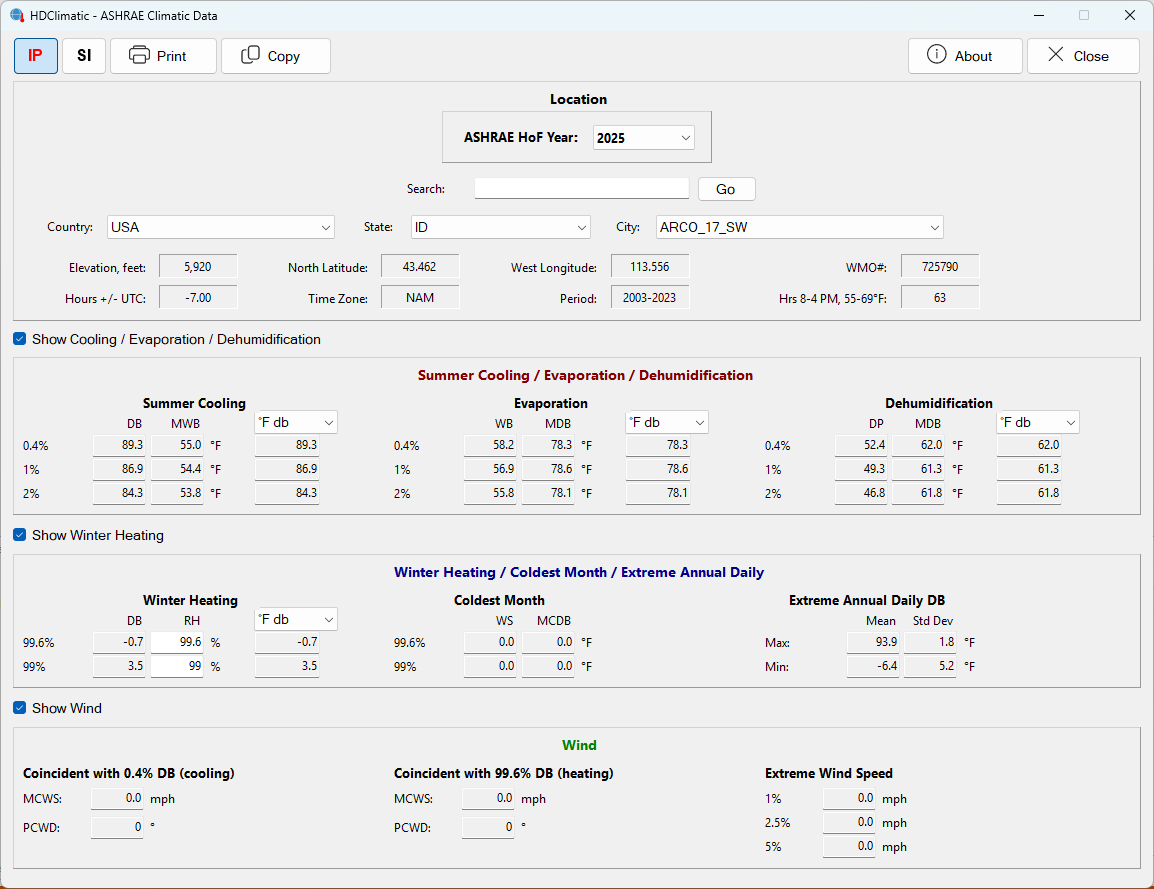Screen dimensions: 1154x889
Task: Uncheck Show Cooling / Evaporation / Dehumidification
Action: pos(20,339)
